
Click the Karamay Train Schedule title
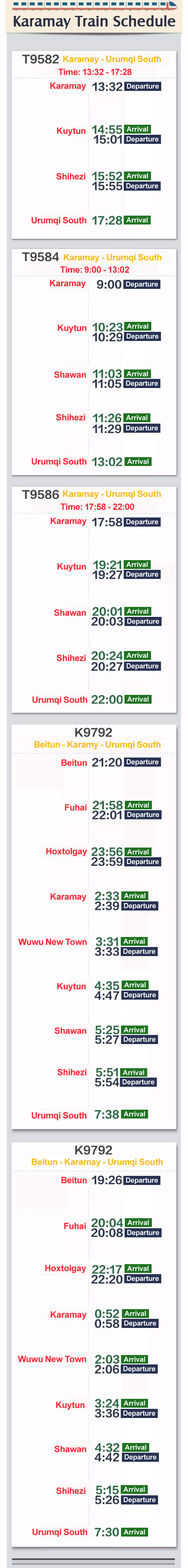click(x=94, y=22)
